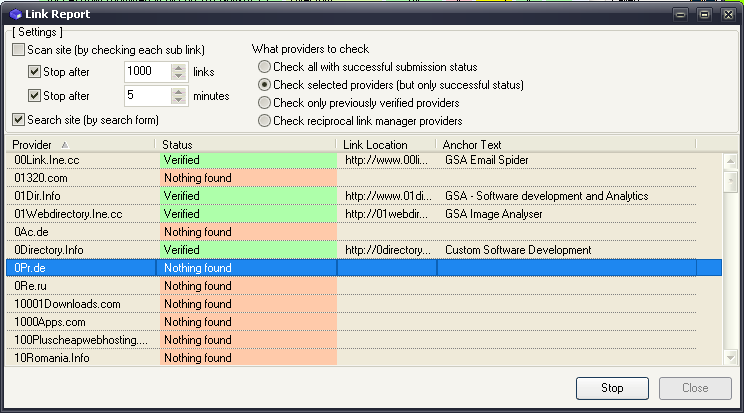Select the 01Dir.Info provider row
The image size is (744, 413).
pos(80,196)
